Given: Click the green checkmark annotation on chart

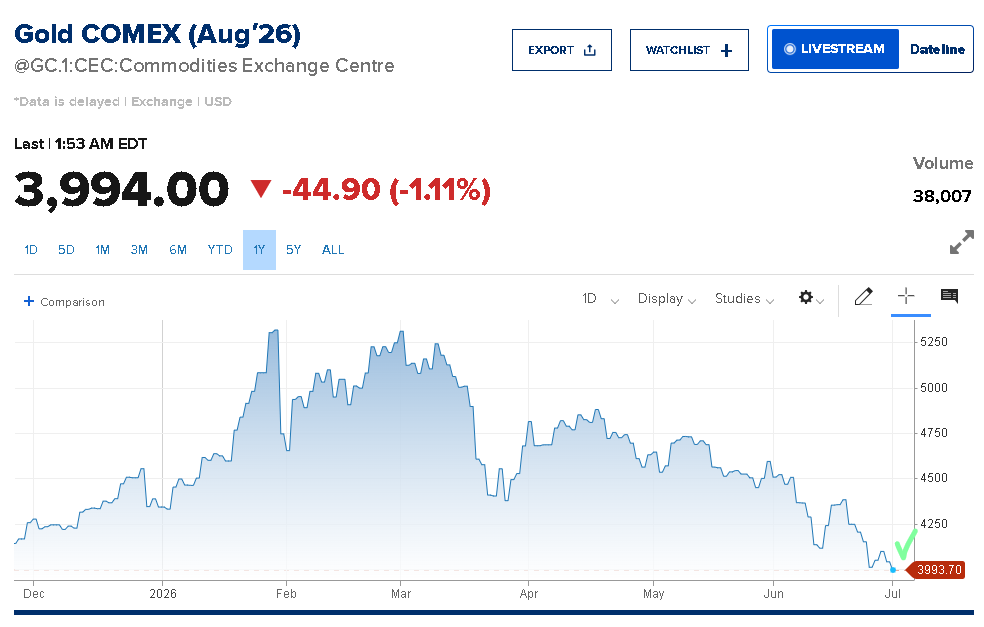Looking at the screenshot, I should click(905, 544).
